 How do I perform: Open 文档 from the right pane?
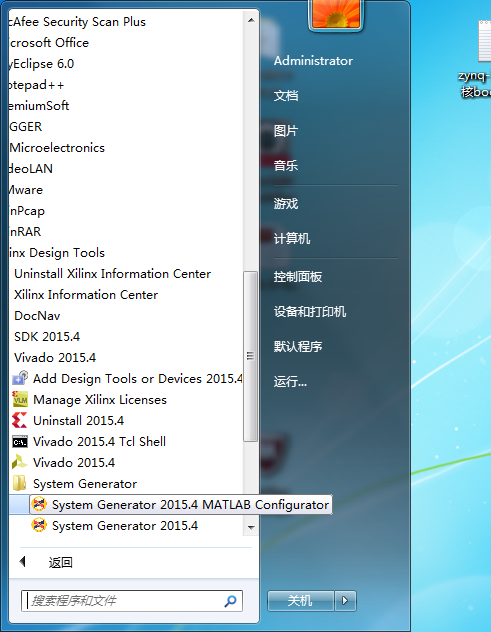(x=286, y=96)
